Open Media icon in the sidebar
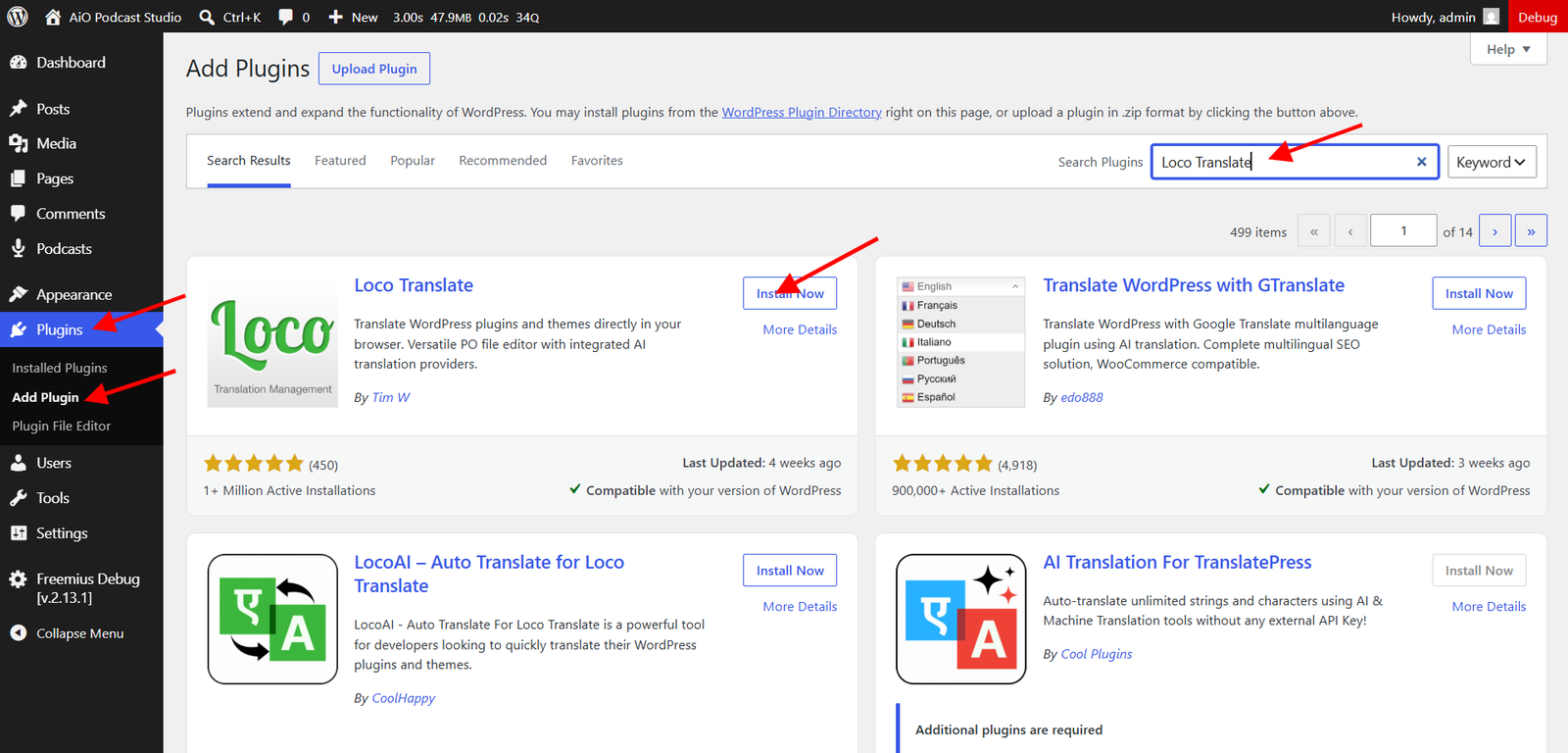The height and width of the screenshot is (753, 1568). 19,143
